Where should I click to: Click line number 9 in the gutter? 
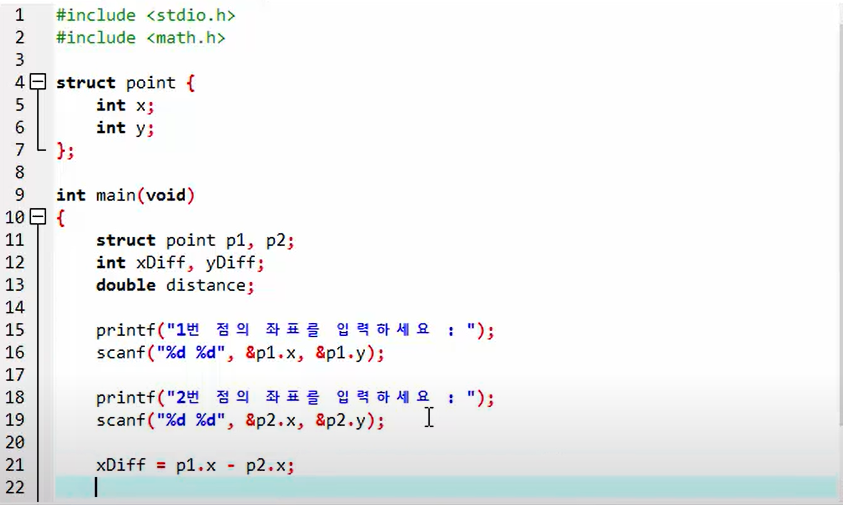click(19, 195)
